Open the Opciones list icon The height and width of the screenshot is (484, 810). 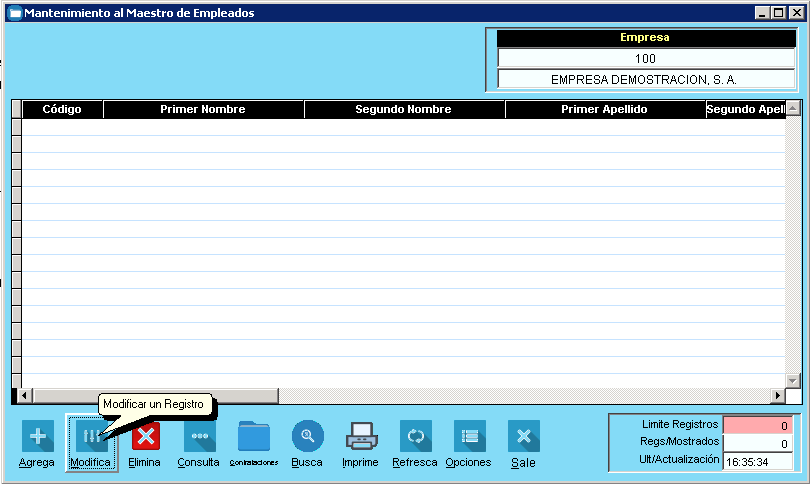[469, 436]
